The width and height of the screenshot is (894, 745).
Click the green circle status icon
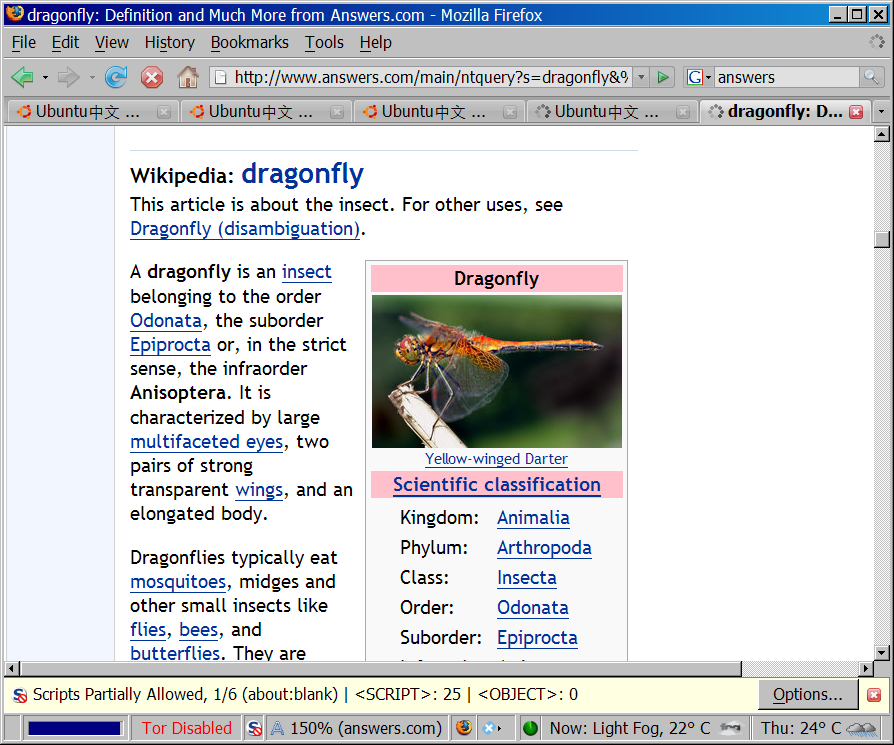530,728
